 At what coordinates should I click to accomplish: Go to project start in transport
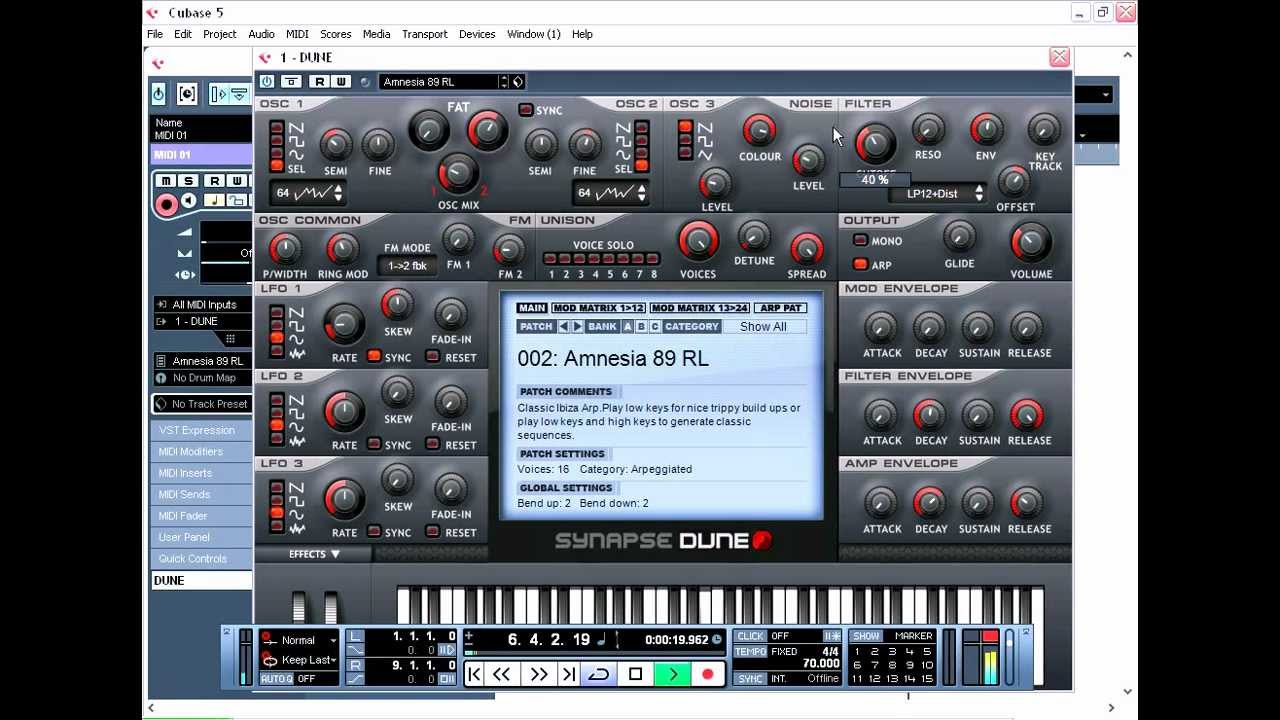474,675
